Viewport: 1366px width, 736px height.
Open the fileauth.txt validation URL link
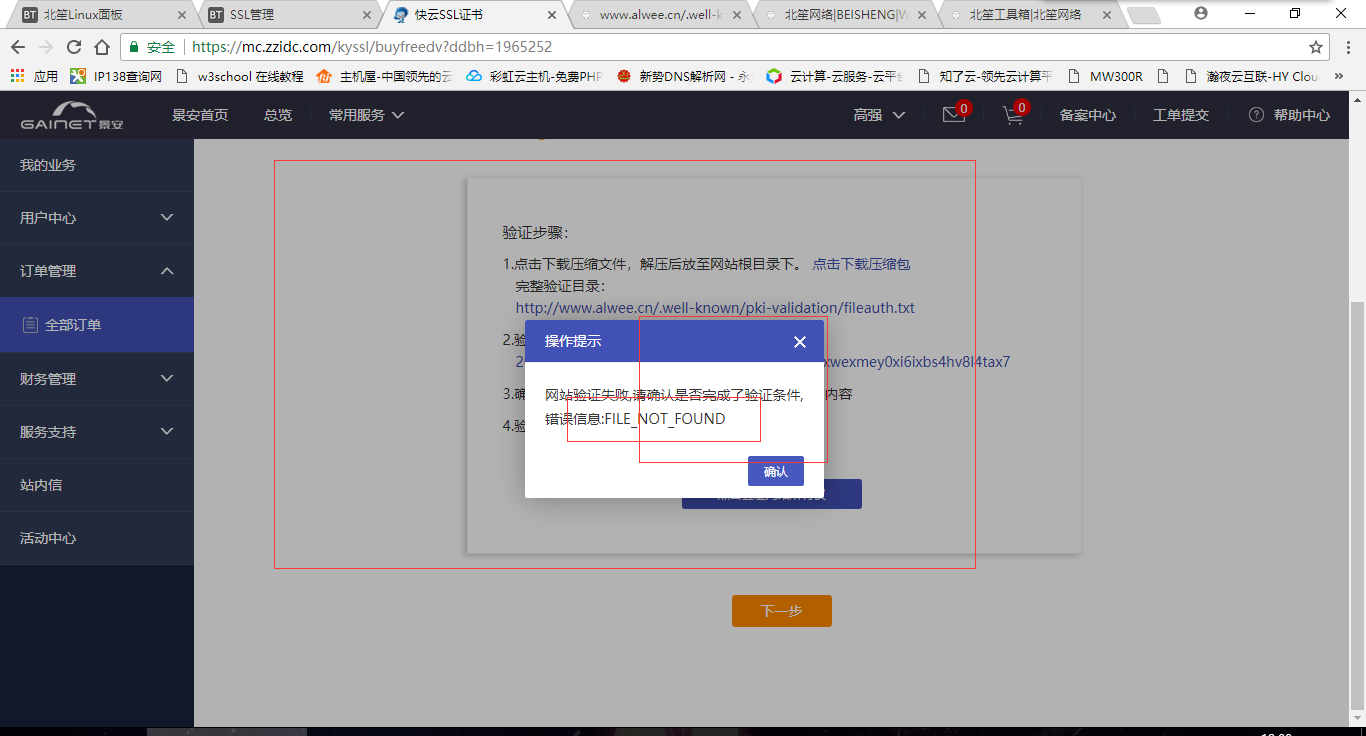pyautogui.click(x=715, y=308)
